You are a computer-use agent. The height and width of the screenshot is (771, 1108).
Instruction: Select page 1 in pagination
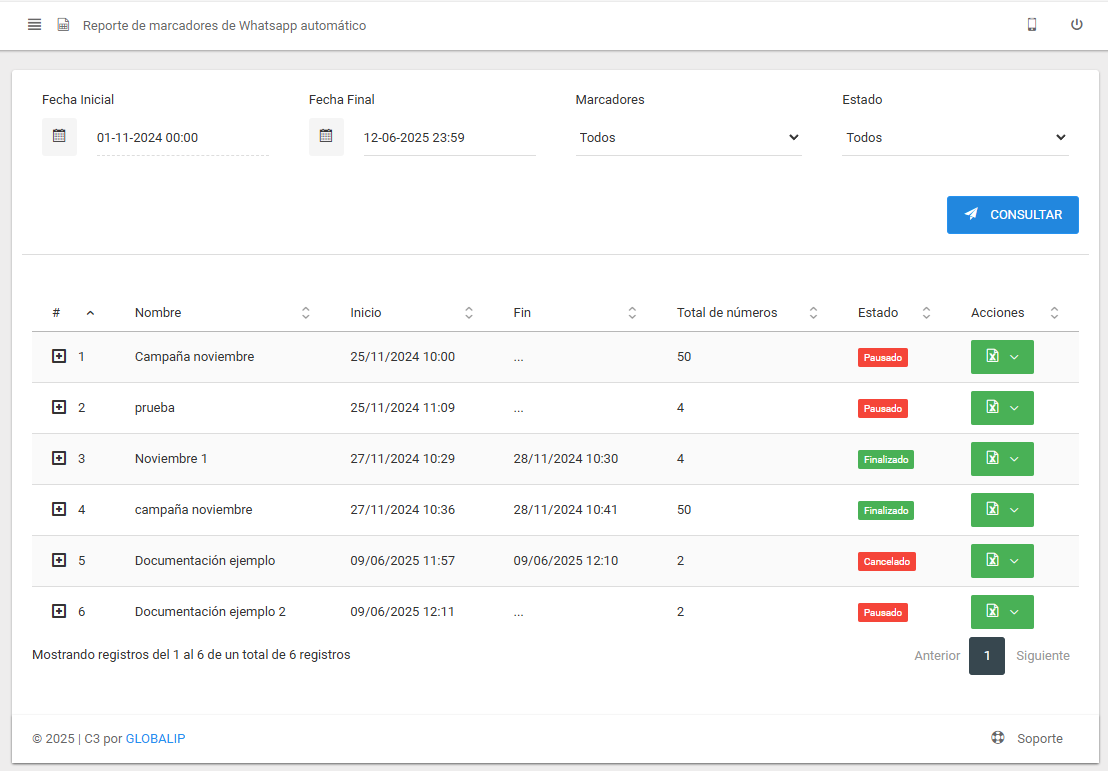(986, 656)
